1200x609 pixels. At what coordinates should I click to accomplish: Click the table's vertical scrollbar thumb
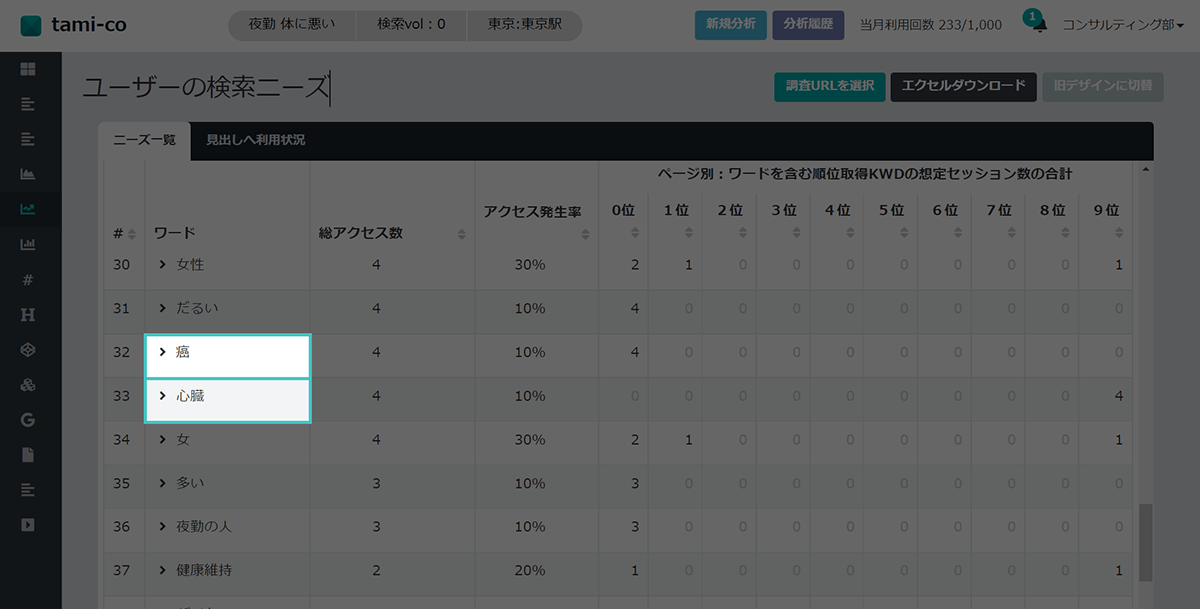coord(1145,540)
